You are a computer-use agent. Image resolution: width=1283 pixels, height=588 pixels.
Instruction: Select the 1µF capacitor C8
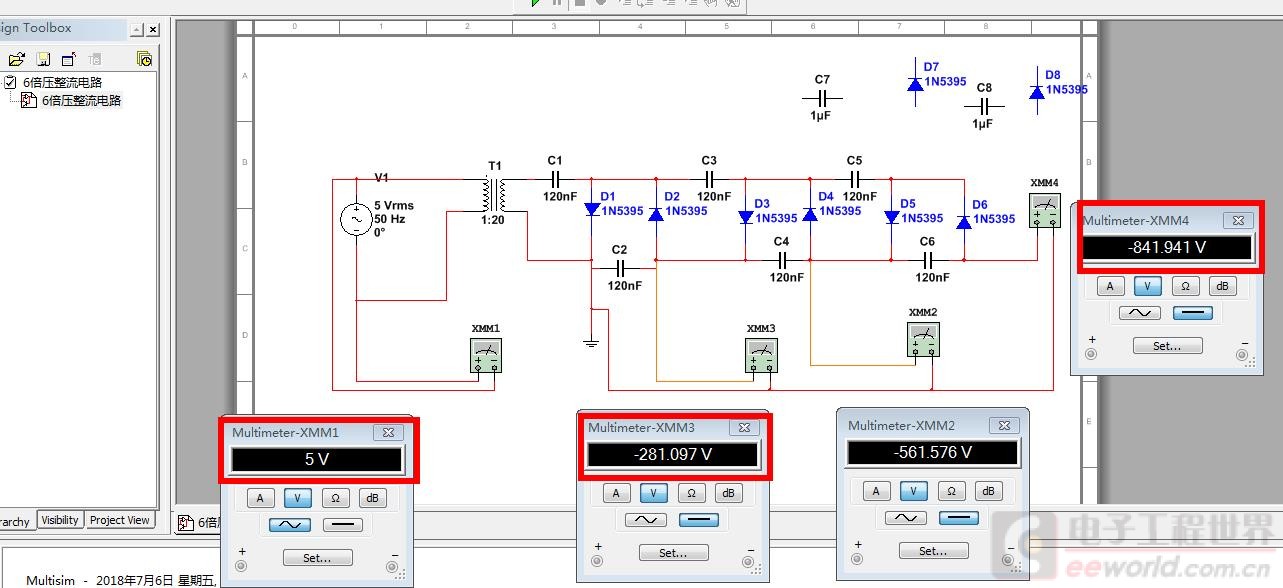[984, 106]
